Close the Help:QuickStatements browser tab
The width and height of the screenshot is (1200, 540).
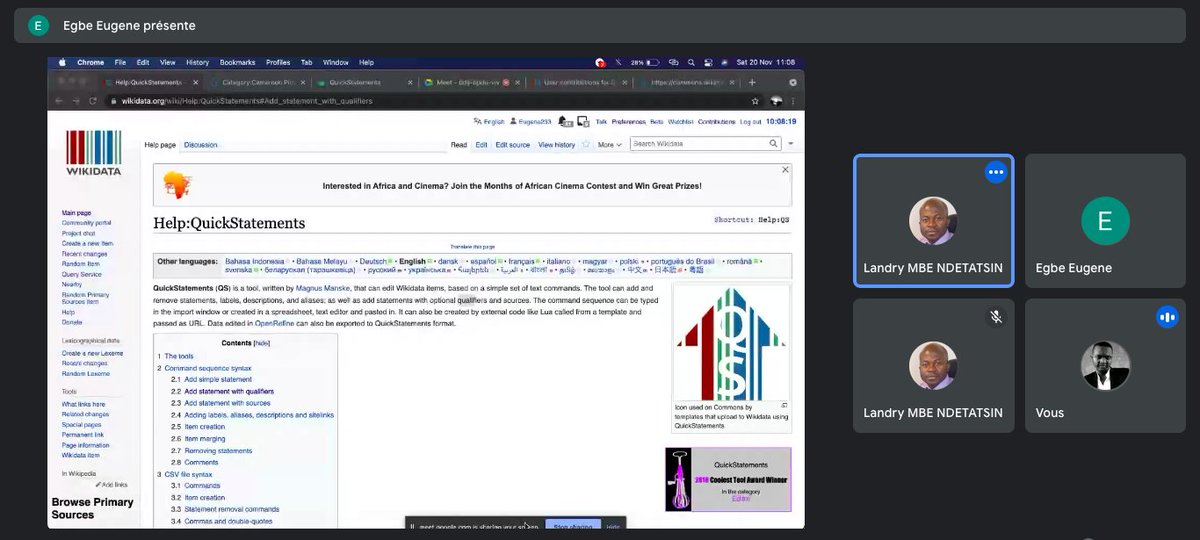pyautogui.click(x=195, y=83)
